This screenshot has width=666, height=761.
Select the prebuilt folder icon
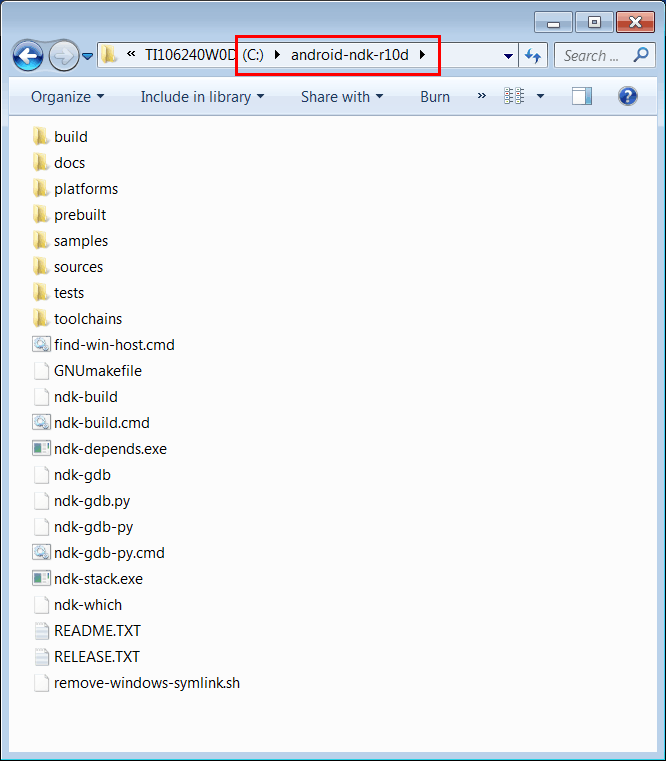41,215
